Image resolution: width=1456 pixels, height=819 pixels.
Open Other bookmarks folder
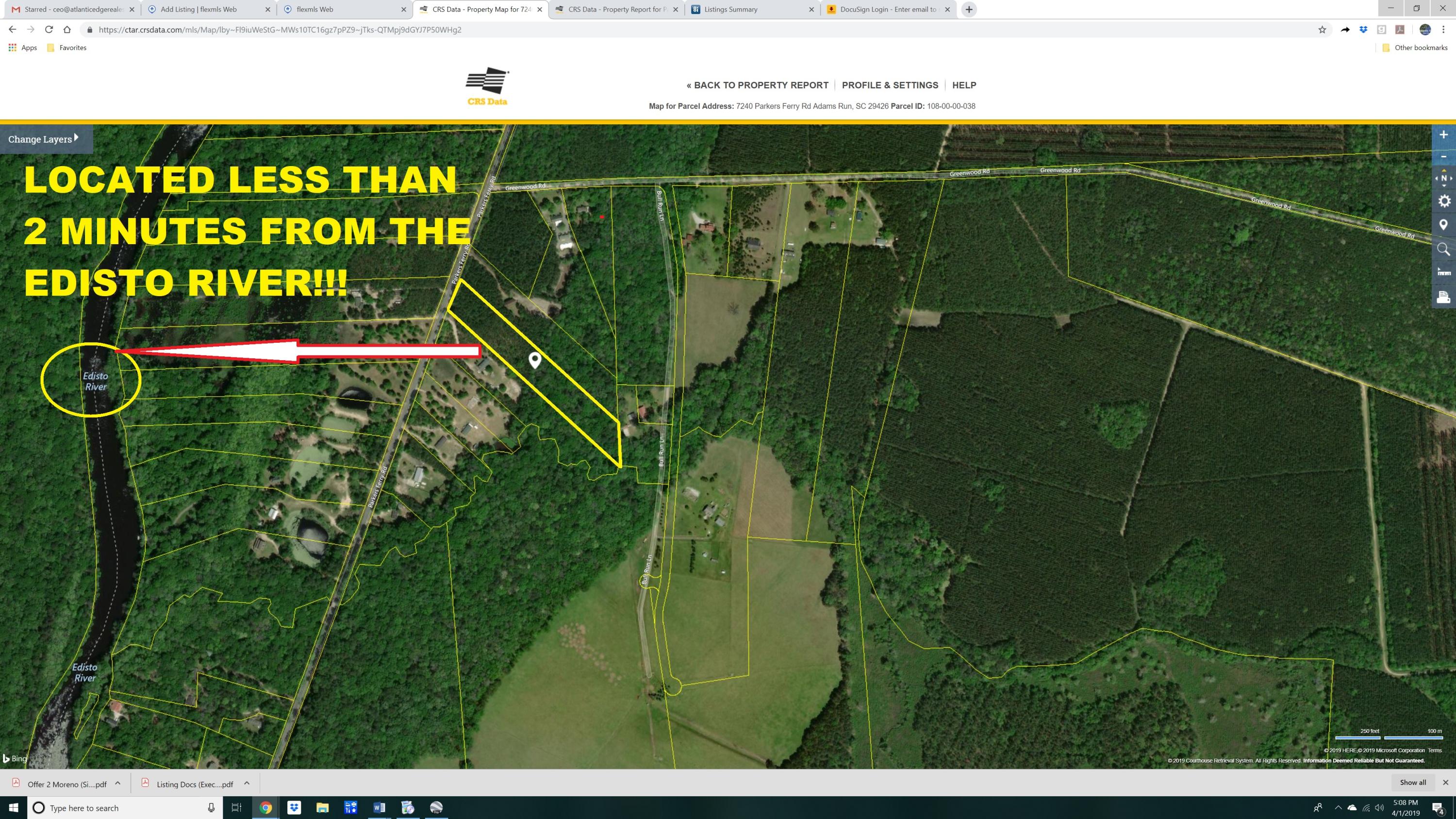coord(1414,48)
